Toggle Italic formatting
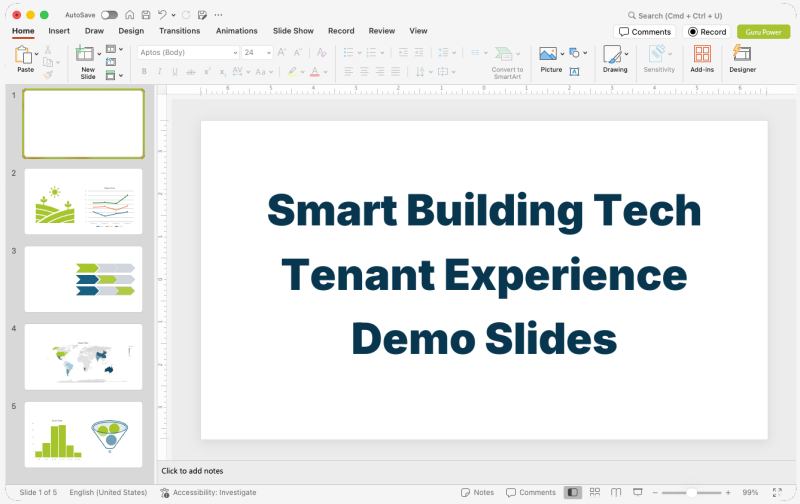Image resolution: width=800 pixels, height=504 pixels. (x=160, y=71)
